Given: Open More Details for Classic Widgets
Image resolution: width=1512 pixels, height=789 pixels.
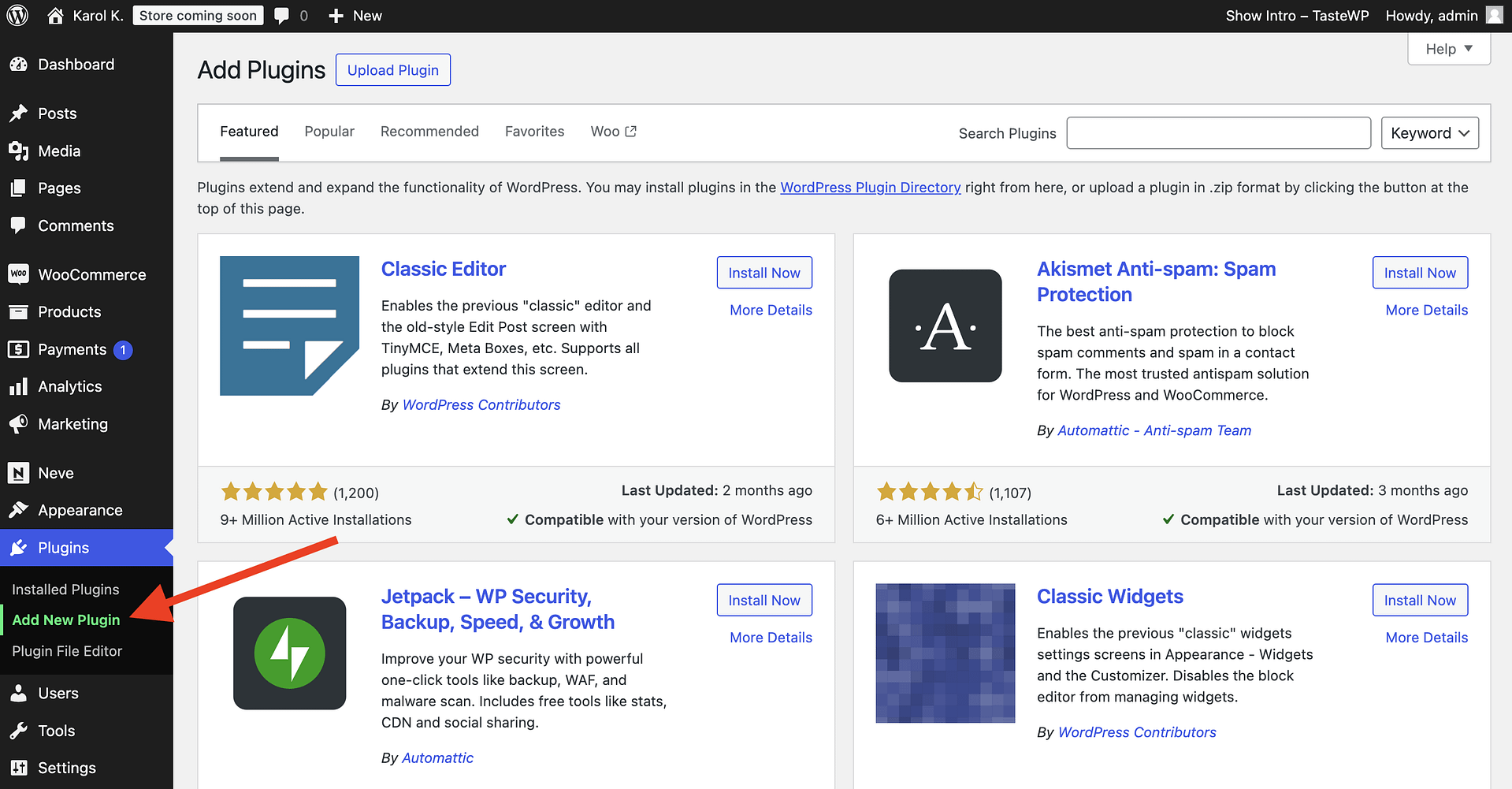Looking at the screenshot, I should 1426,638.
